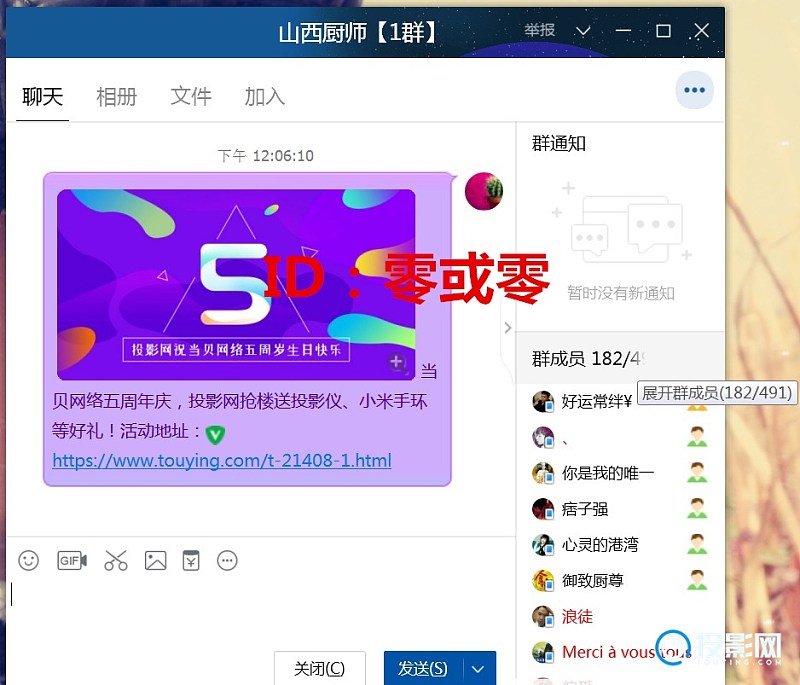Click the 群通知 heading
Viewport: 800px width, 685px height.
(x=559, y=143)
